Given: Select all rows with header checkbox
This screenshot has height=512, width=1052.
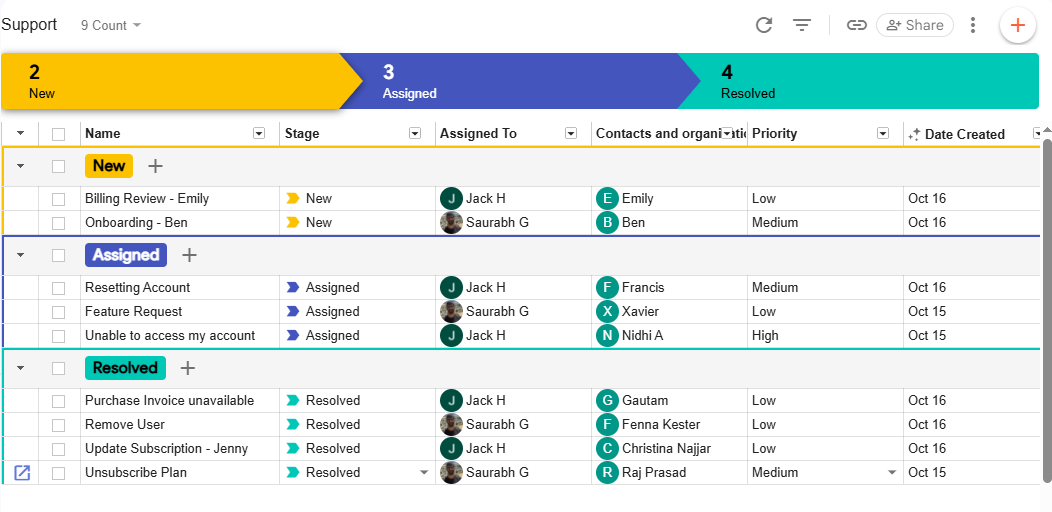Looking at the screenshot, I should tap(59, 134).
